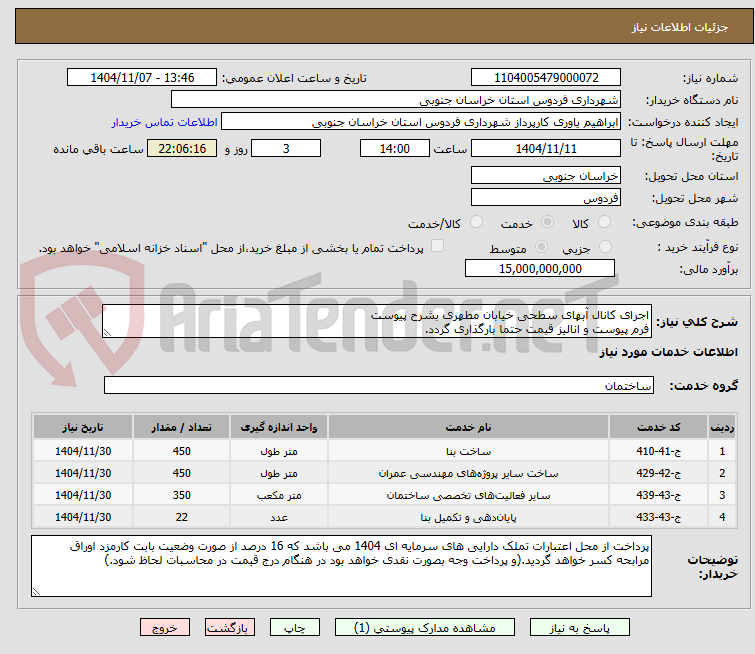Viewport: 755px width, 654px height.
Task: Click the remaining days field showing 3
Action: 286,148
